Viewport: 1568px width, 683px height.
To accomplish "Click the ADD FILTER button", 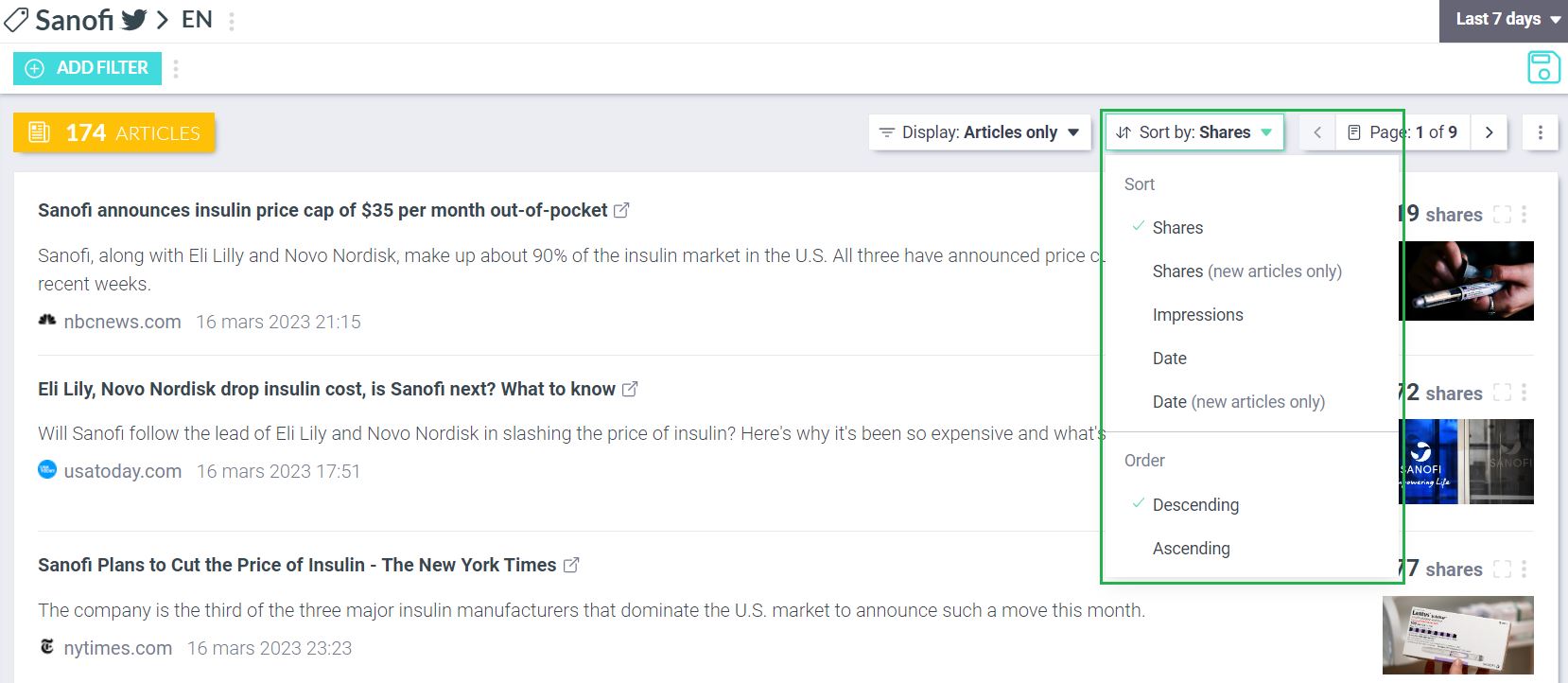I will tap(87, 68).
